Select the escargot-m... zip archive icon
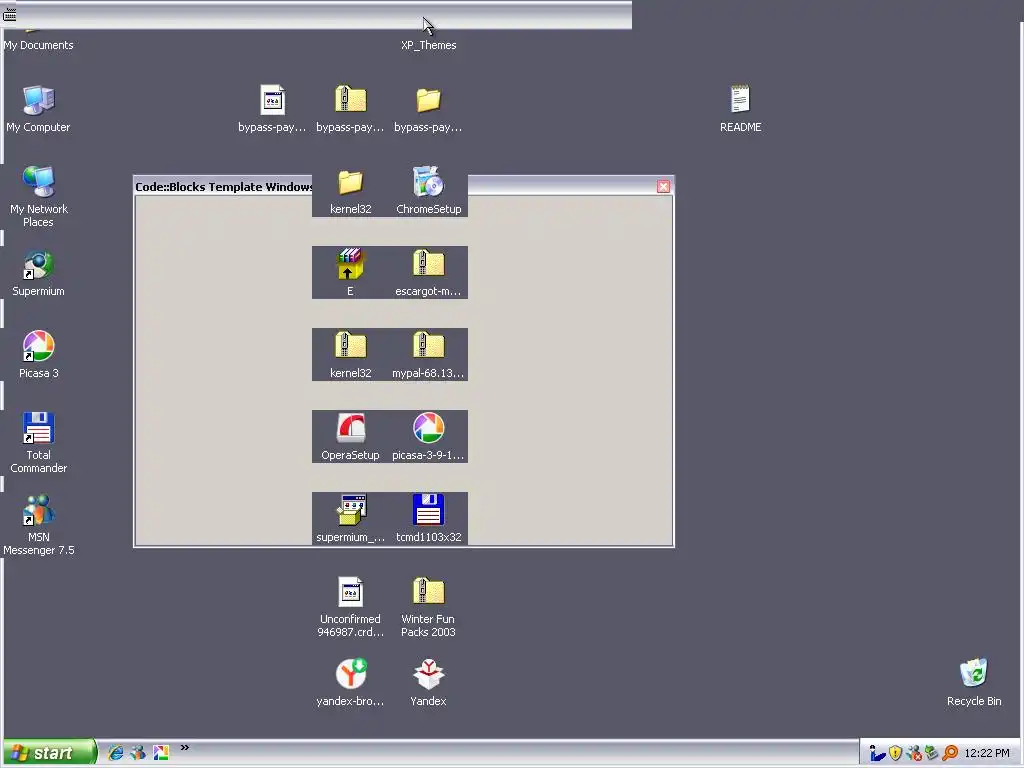Image resolution: width=1024 pixels, height=768 pixels. [428, 264]
